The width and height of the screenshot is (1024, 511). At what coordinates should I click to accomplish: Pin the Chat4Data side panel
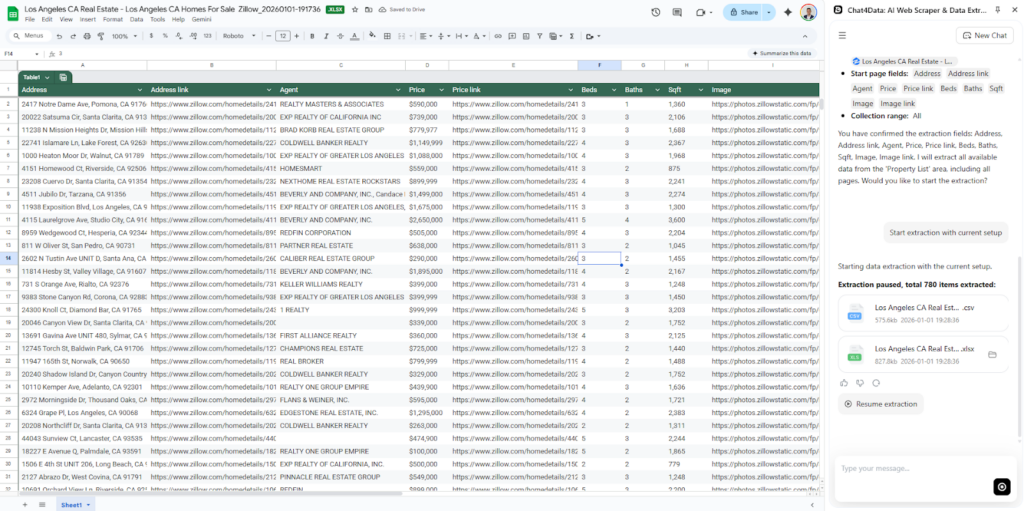997,10
